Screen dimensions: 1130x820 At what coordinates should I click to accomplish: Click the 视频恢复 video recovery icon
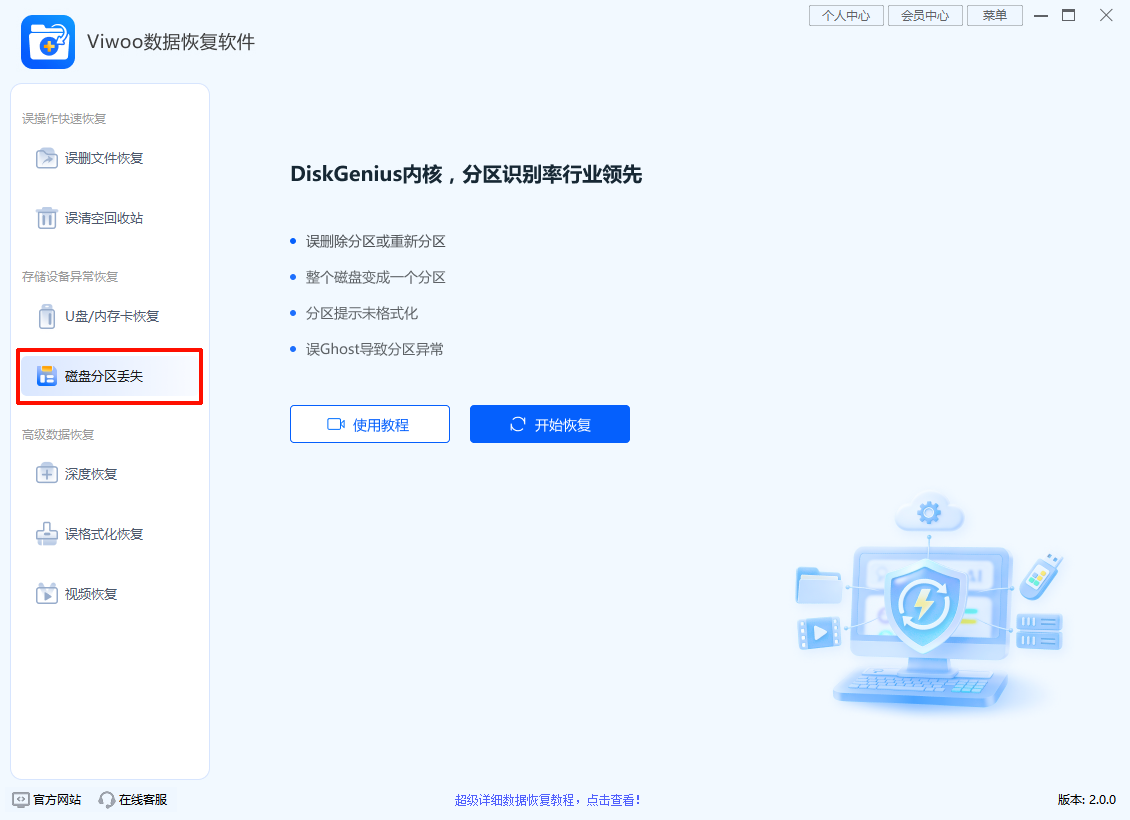[x=46, y=593]
